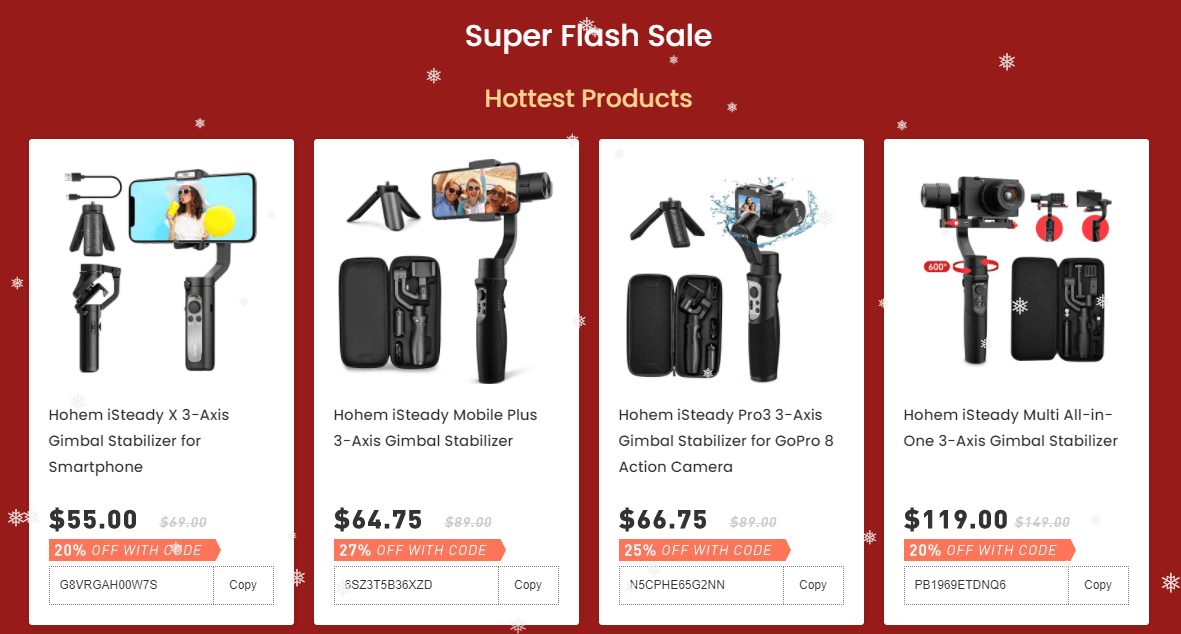Open the iSteady X gimbal product image

[161, 270]
